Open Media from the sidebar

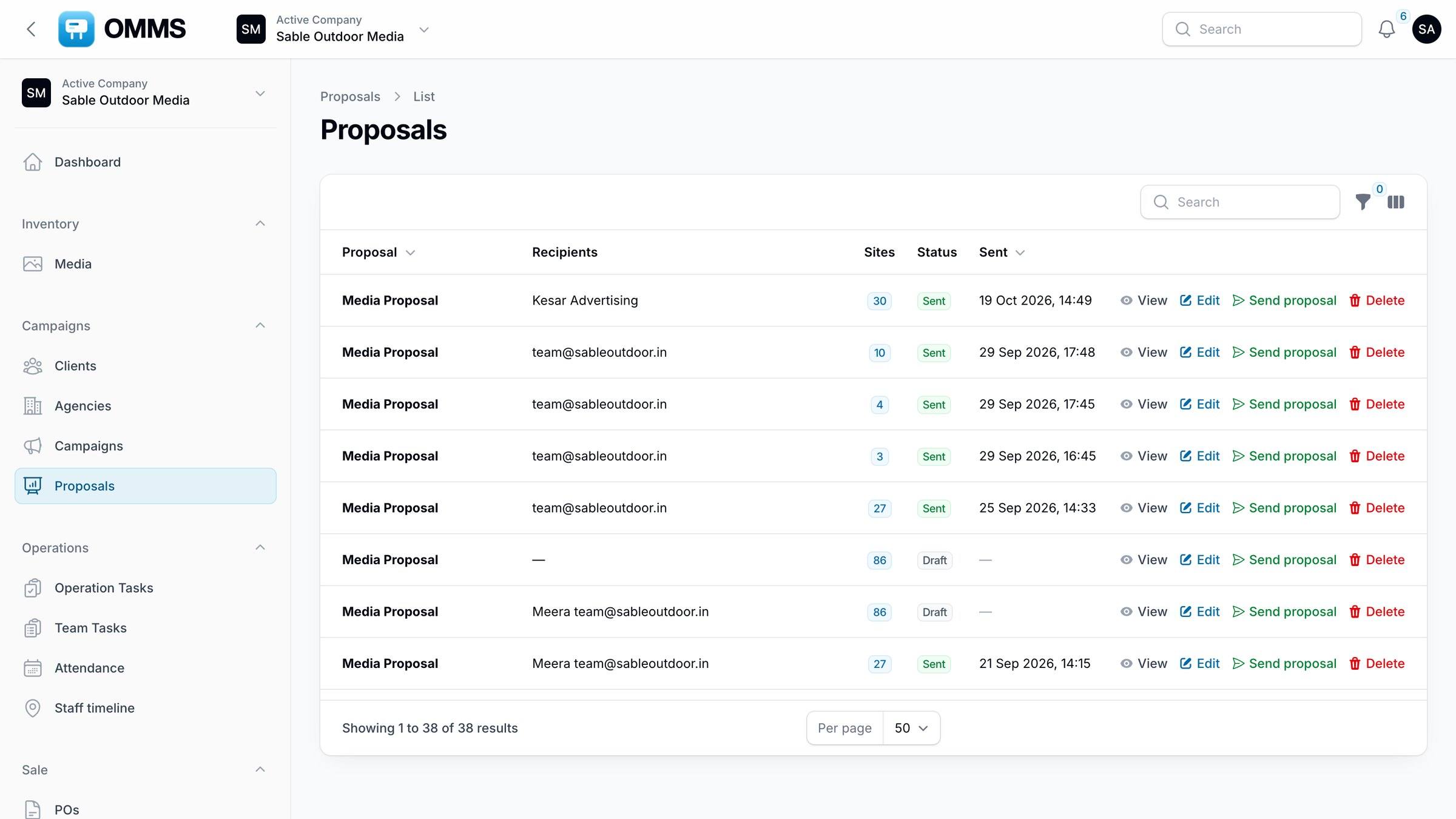tap(146, 264)
